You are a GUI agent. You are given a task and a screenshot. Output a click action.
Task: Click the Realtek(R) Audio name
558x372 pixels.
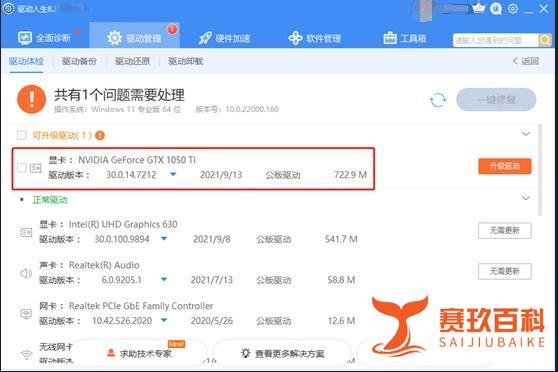[x=104, y=265]
